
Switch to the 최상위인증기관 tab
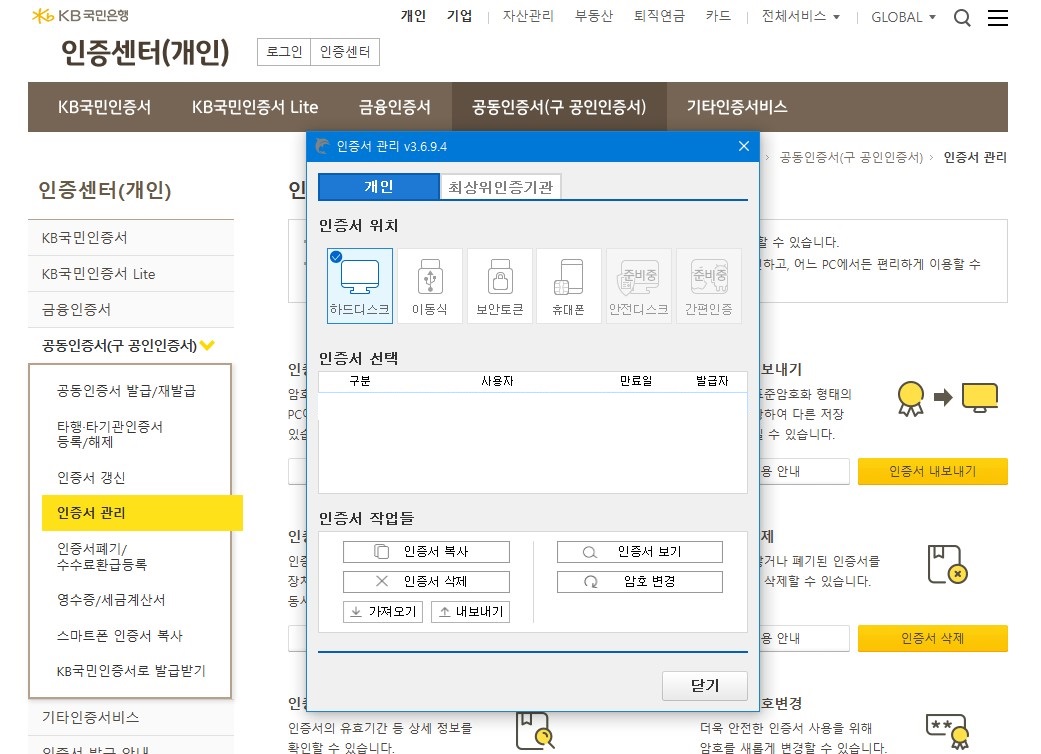point(501,187)
